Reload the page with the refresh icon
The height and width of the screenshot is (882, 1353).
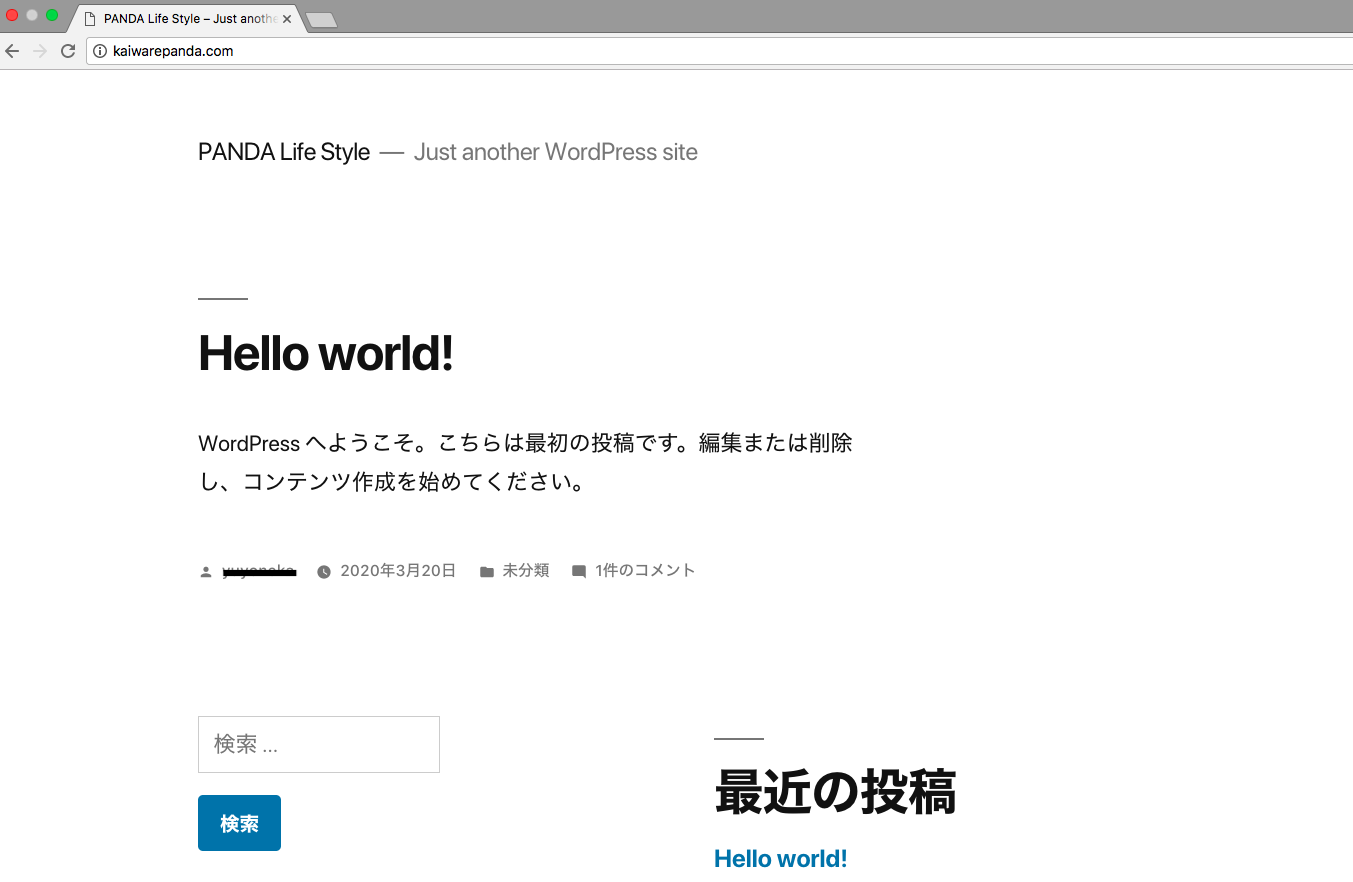68,51
